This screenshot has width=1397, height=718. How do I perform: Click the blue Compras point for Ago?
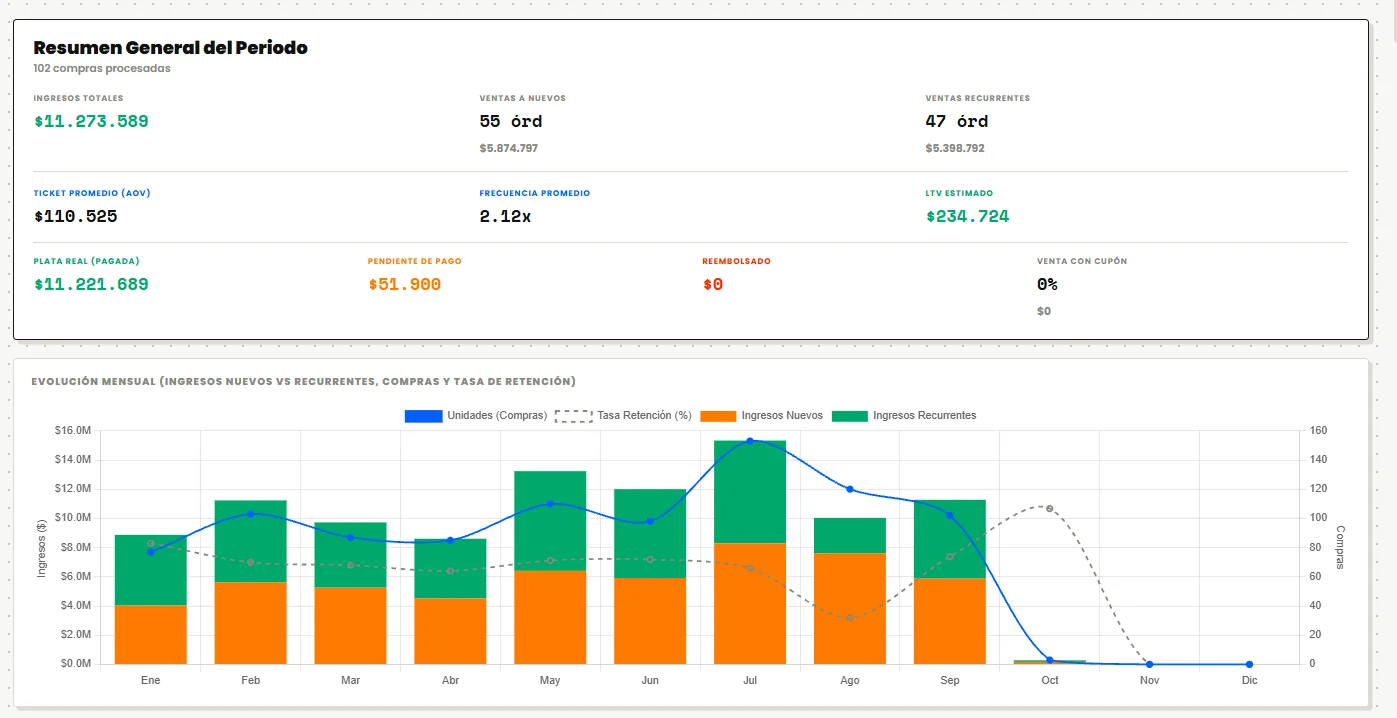(x=850, y=489)
